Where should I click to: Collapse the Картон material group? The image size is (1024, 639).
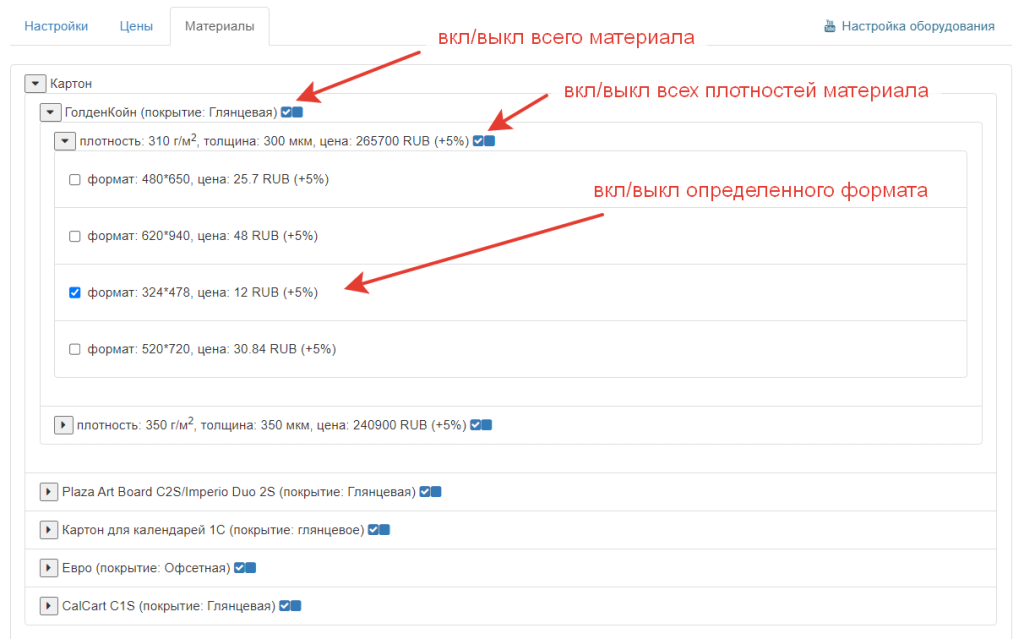36,84
